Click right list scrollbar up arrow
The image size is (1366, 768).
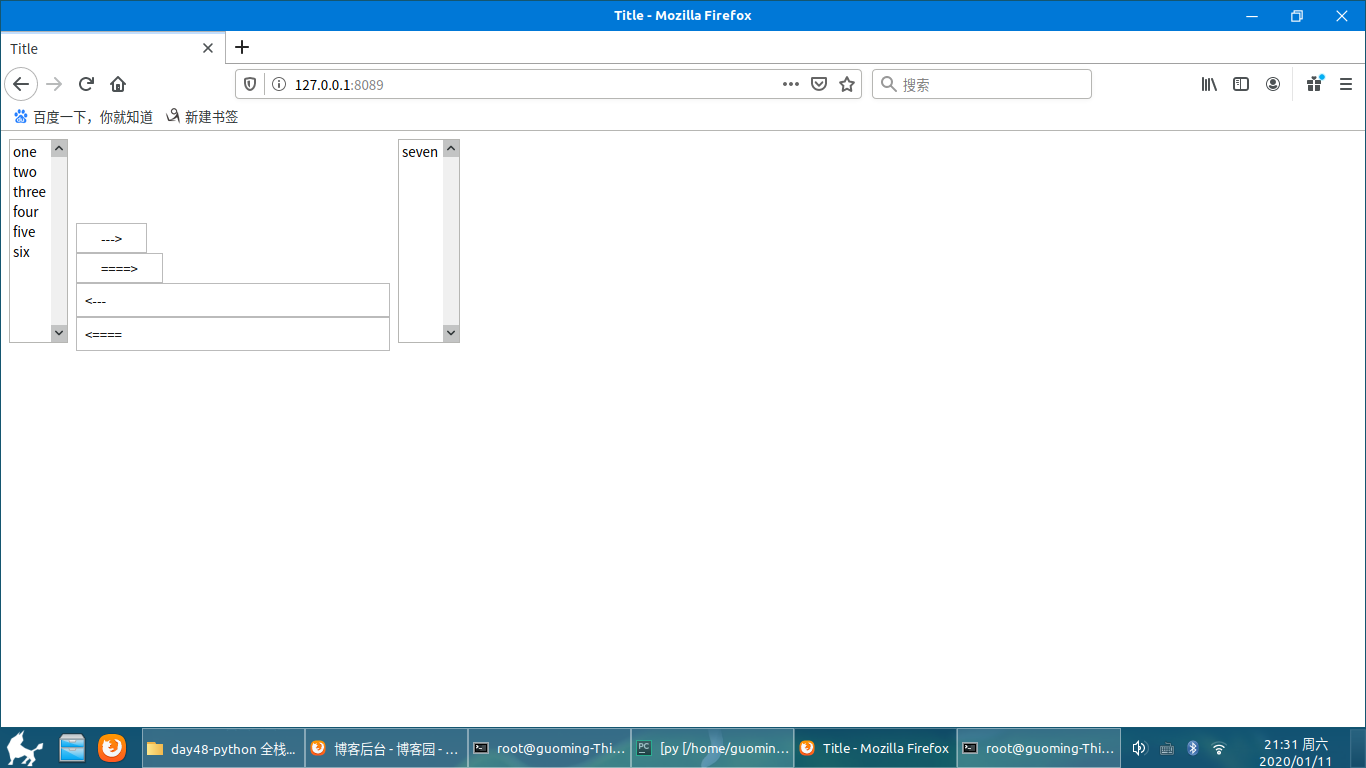[451, 149]
